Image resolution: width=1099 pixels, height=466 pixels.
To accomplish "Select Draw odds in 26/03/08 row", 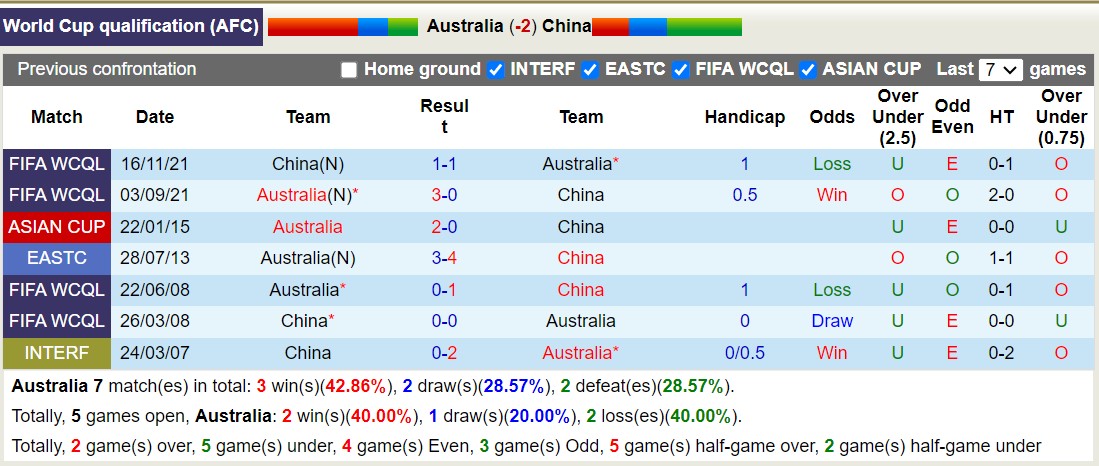I will click(x=832, y=322).
